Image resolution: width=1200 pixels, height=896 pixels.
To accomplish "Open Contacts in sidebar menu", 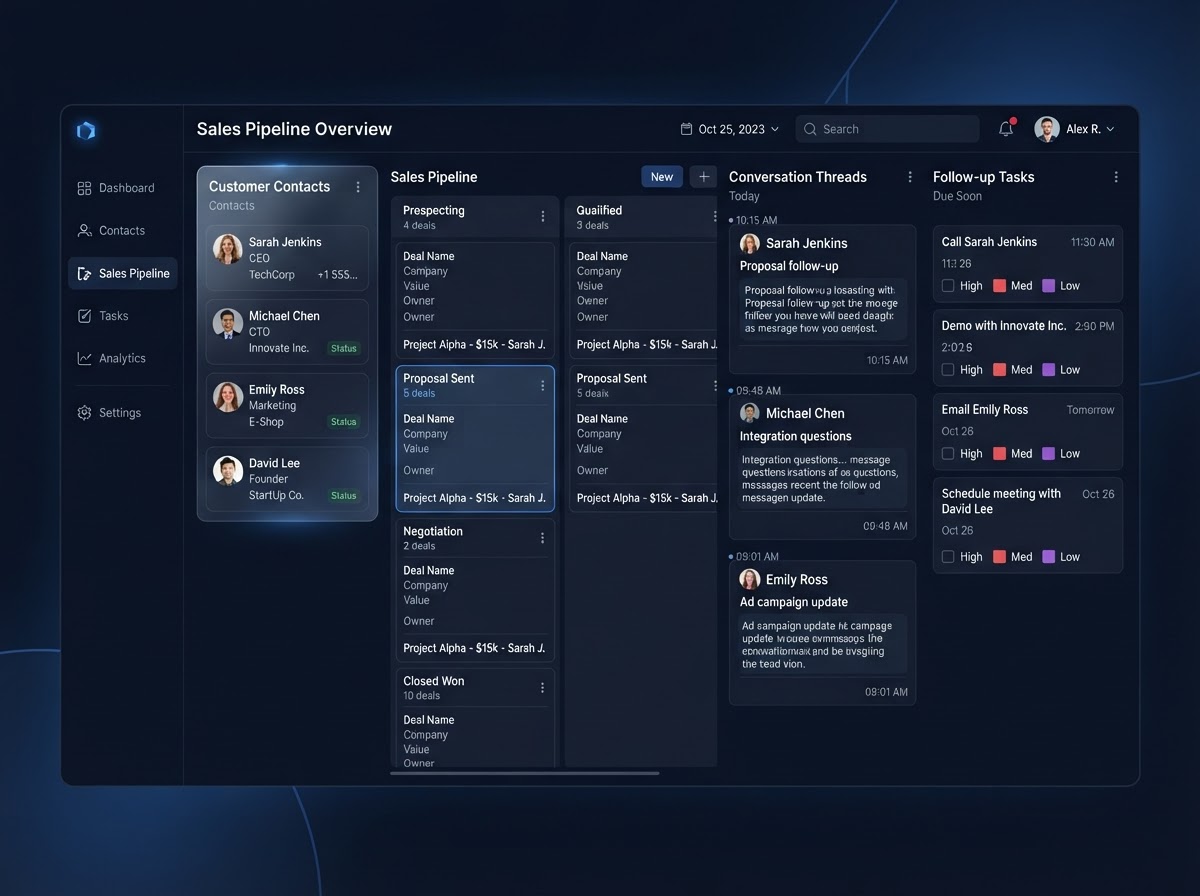I will click(122, 230).
